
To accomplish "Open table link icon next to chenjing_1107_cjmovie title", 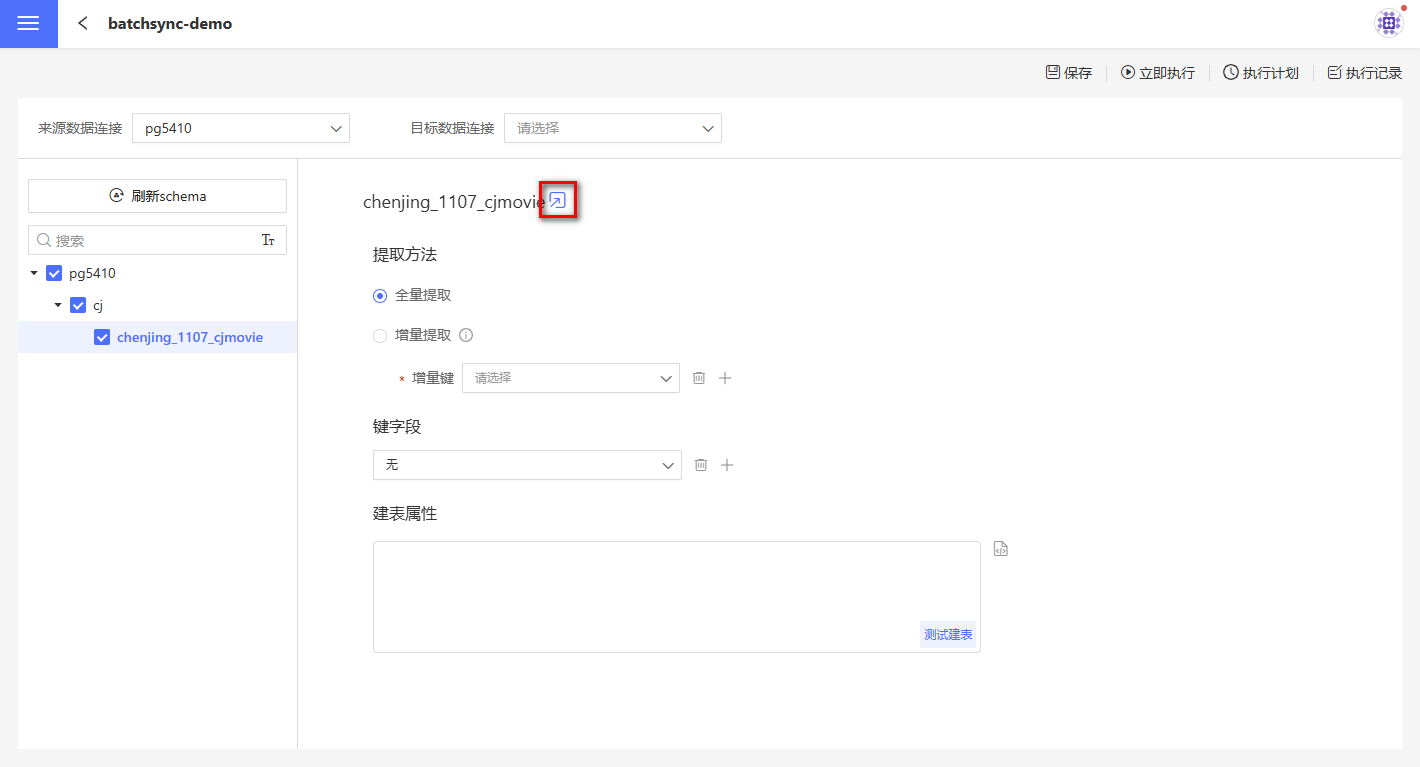I will [558, 201].
